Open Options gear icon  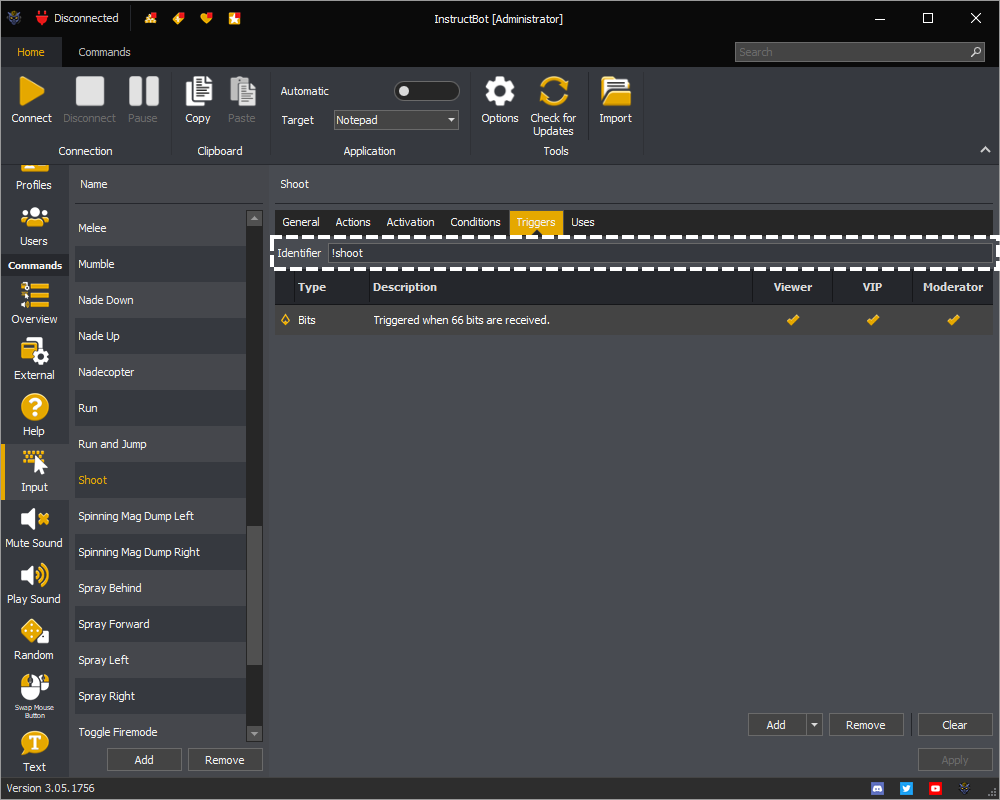[x=500, y=91]
